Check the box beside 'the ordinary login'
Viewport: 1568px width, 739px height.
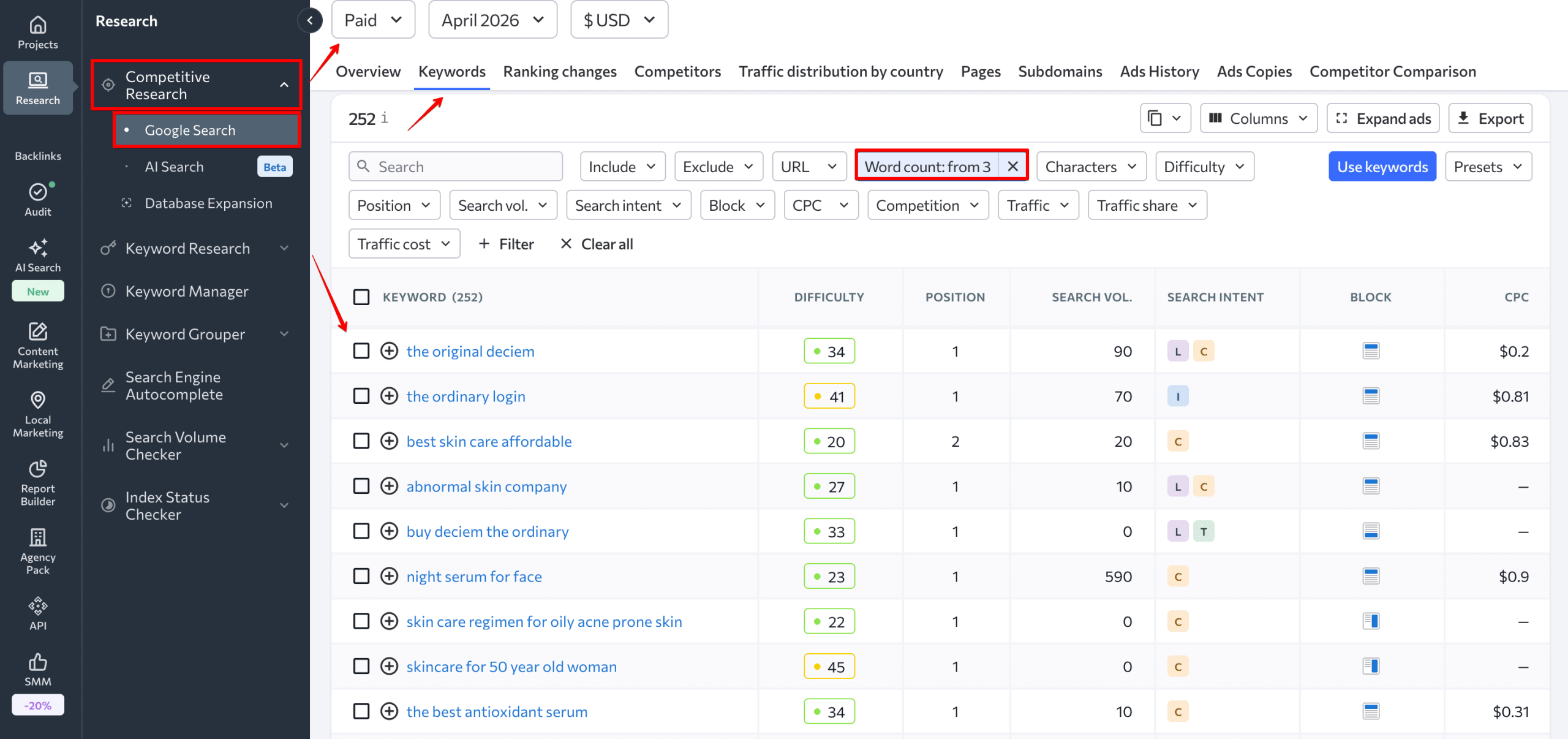[361, 396]
